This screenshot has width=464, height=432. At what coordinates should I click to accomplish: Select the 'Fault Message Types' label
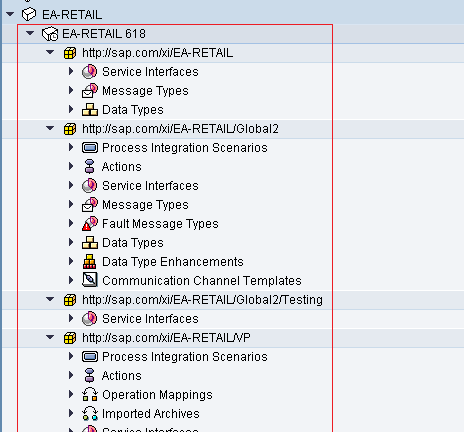(x=160, y=224)
